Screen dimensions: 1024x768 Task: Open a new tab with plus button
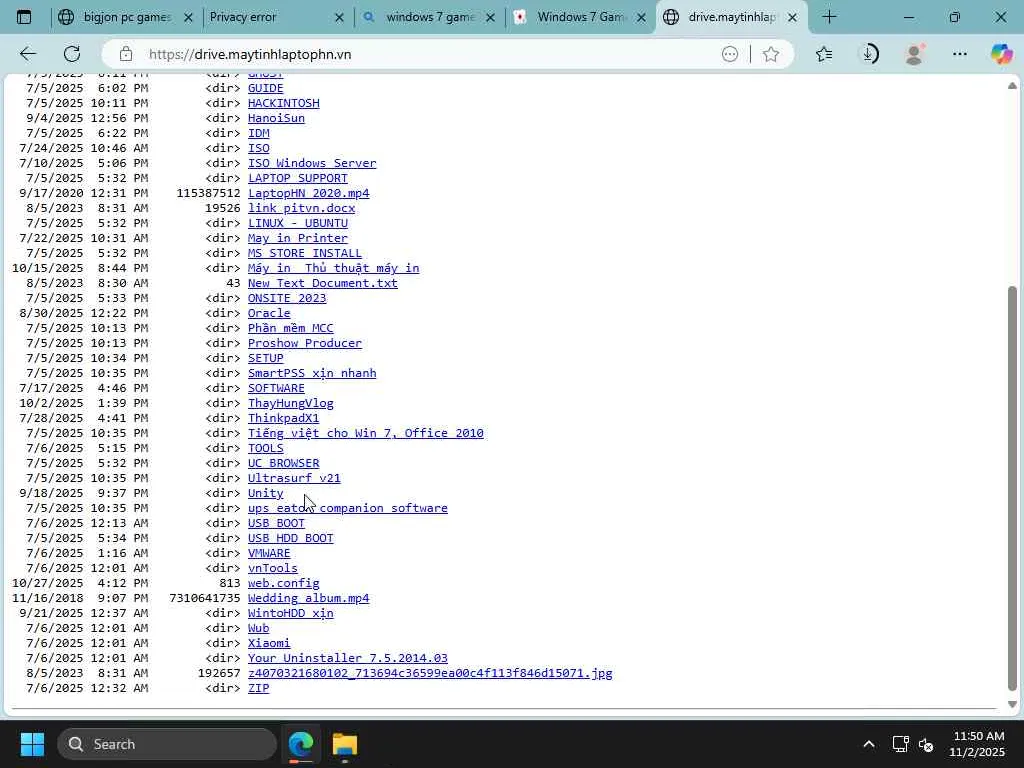tap(829, 17)
